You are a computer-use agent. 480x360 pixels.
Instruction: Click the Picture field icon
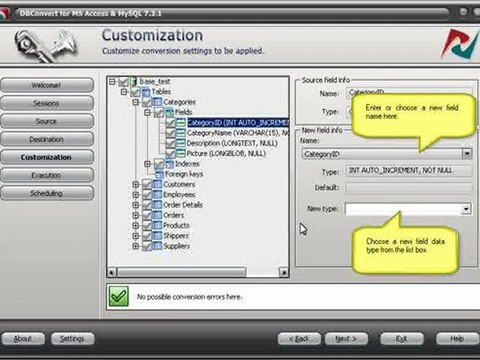tap(181, 154)
